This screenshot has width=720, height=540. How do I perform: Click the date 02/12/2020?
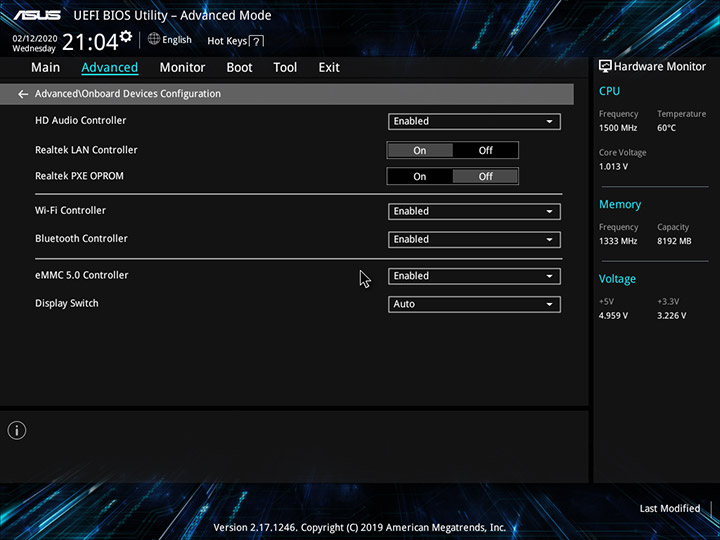coord(35,39)
